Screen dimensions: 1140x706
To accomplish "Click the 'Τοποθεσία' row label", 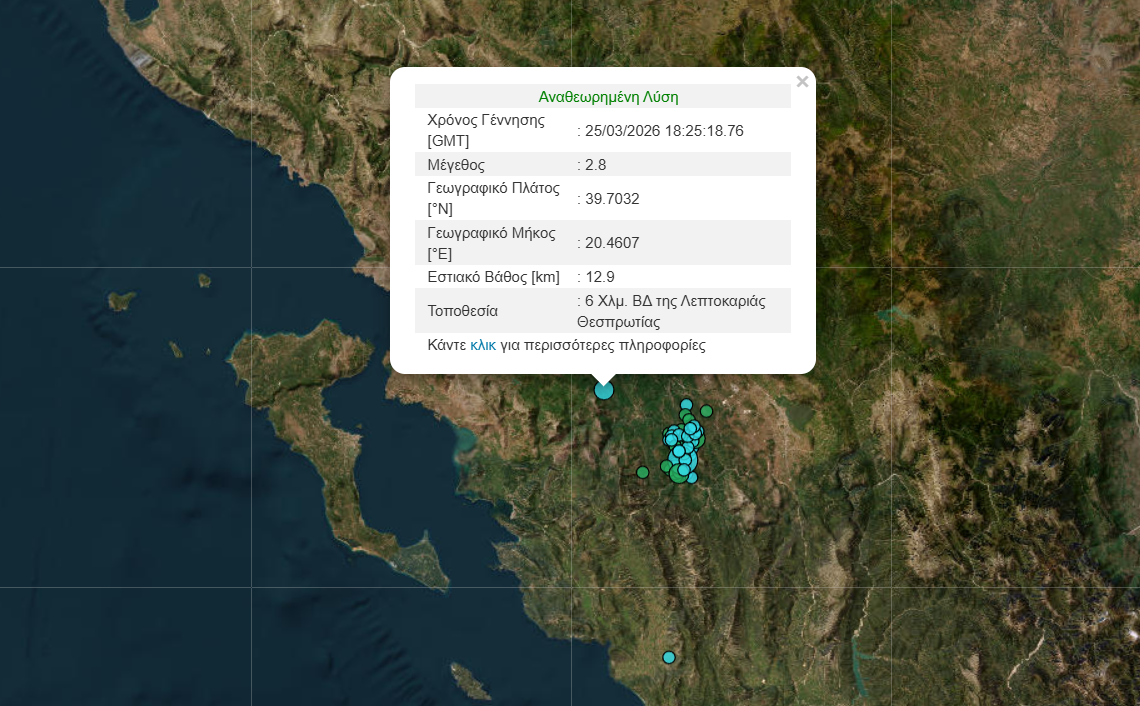I will coord(462,311).
